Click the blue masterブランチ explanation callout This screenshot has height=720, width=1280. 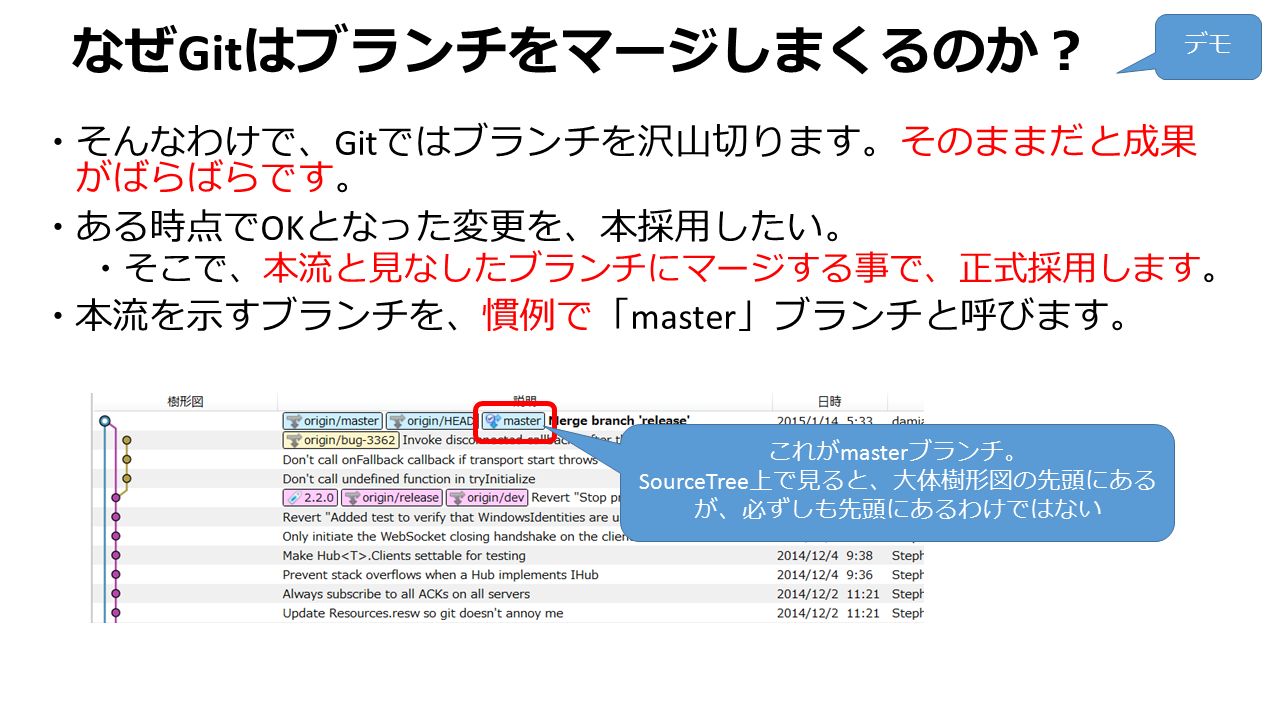coord(896,483)
